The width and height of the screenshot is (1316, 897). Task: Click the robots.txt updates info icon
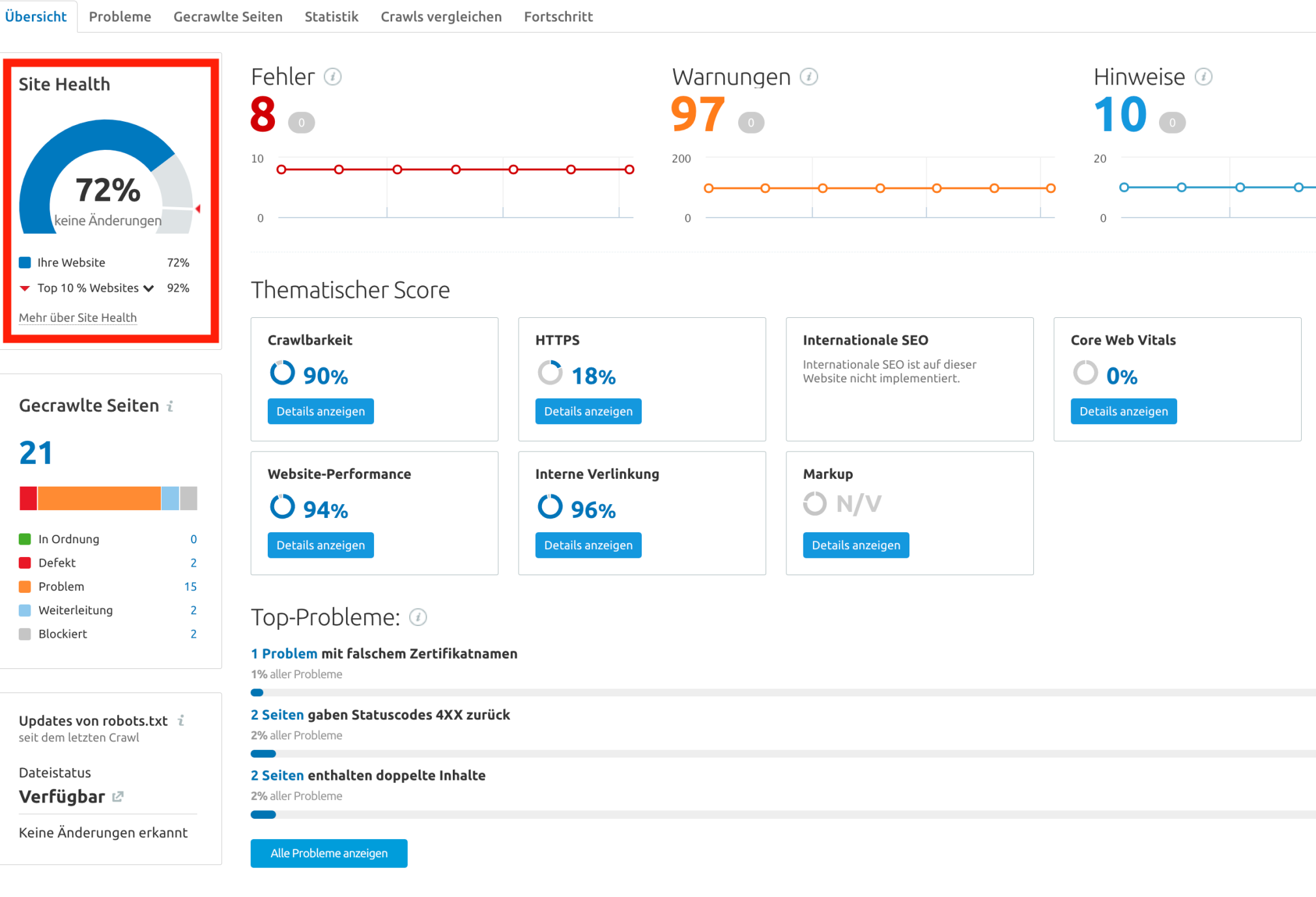tap(182, 720)
